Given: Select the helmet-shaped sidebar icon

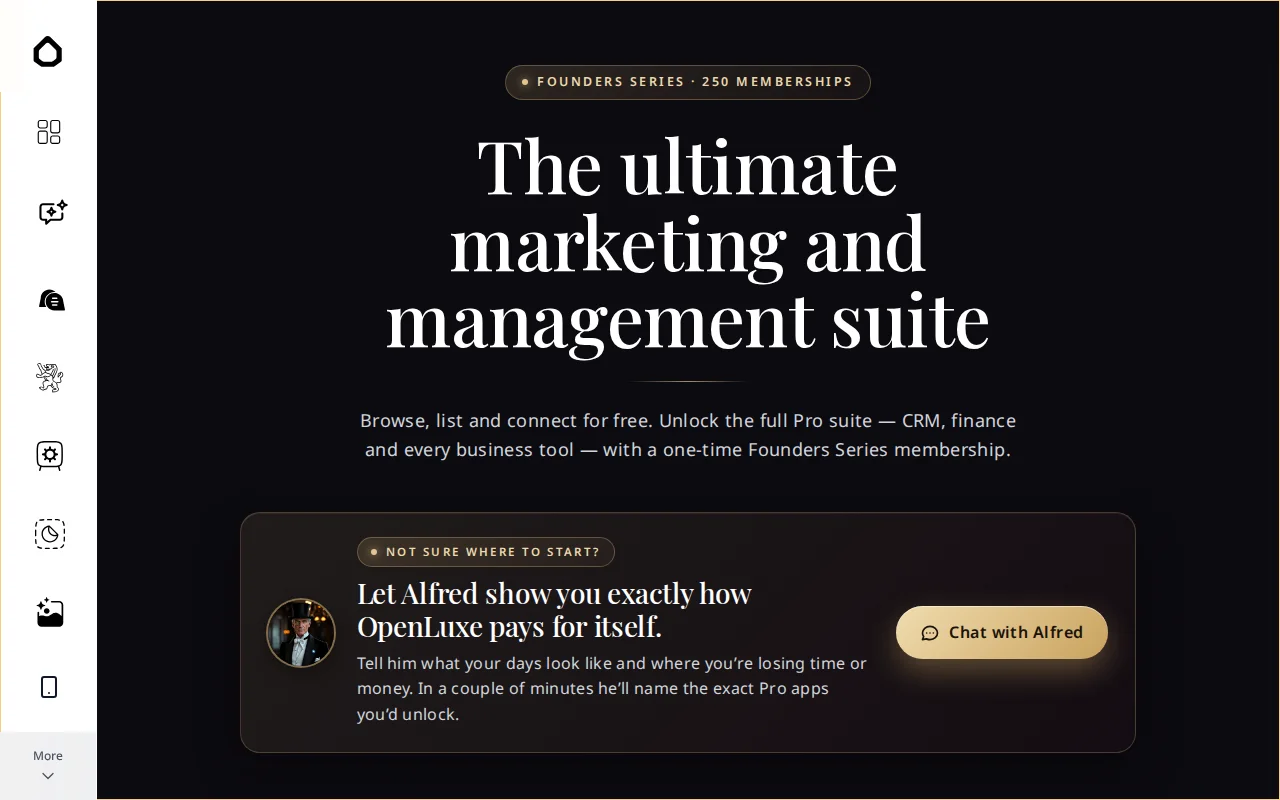Looking at the screenshot, I should [51, 300].
